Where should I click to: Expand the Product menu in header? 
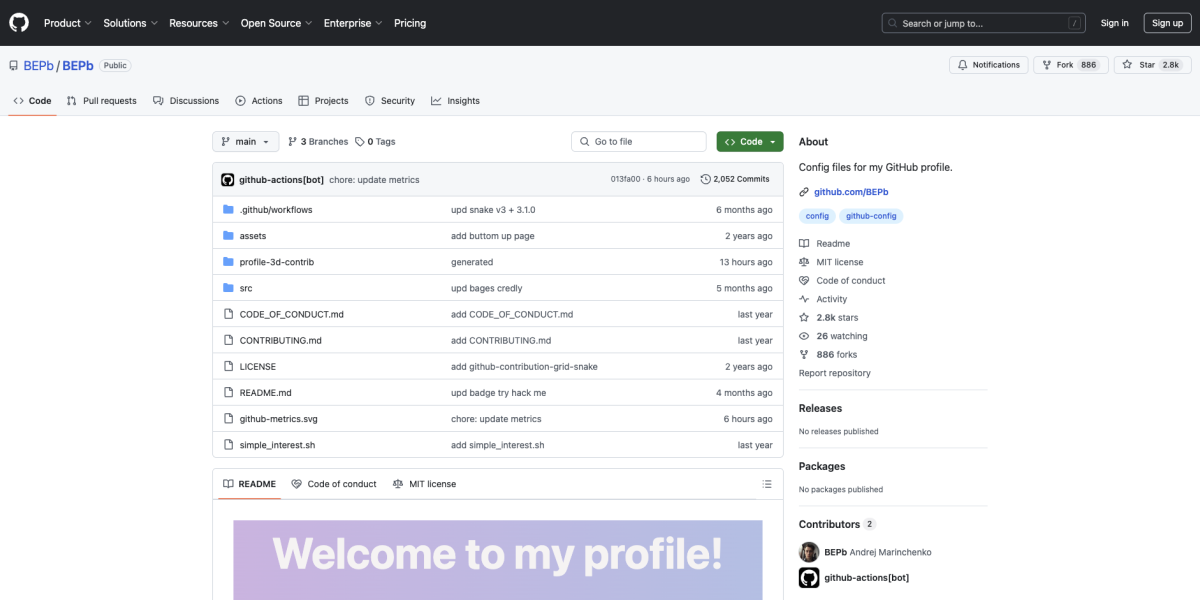point(67,23)
